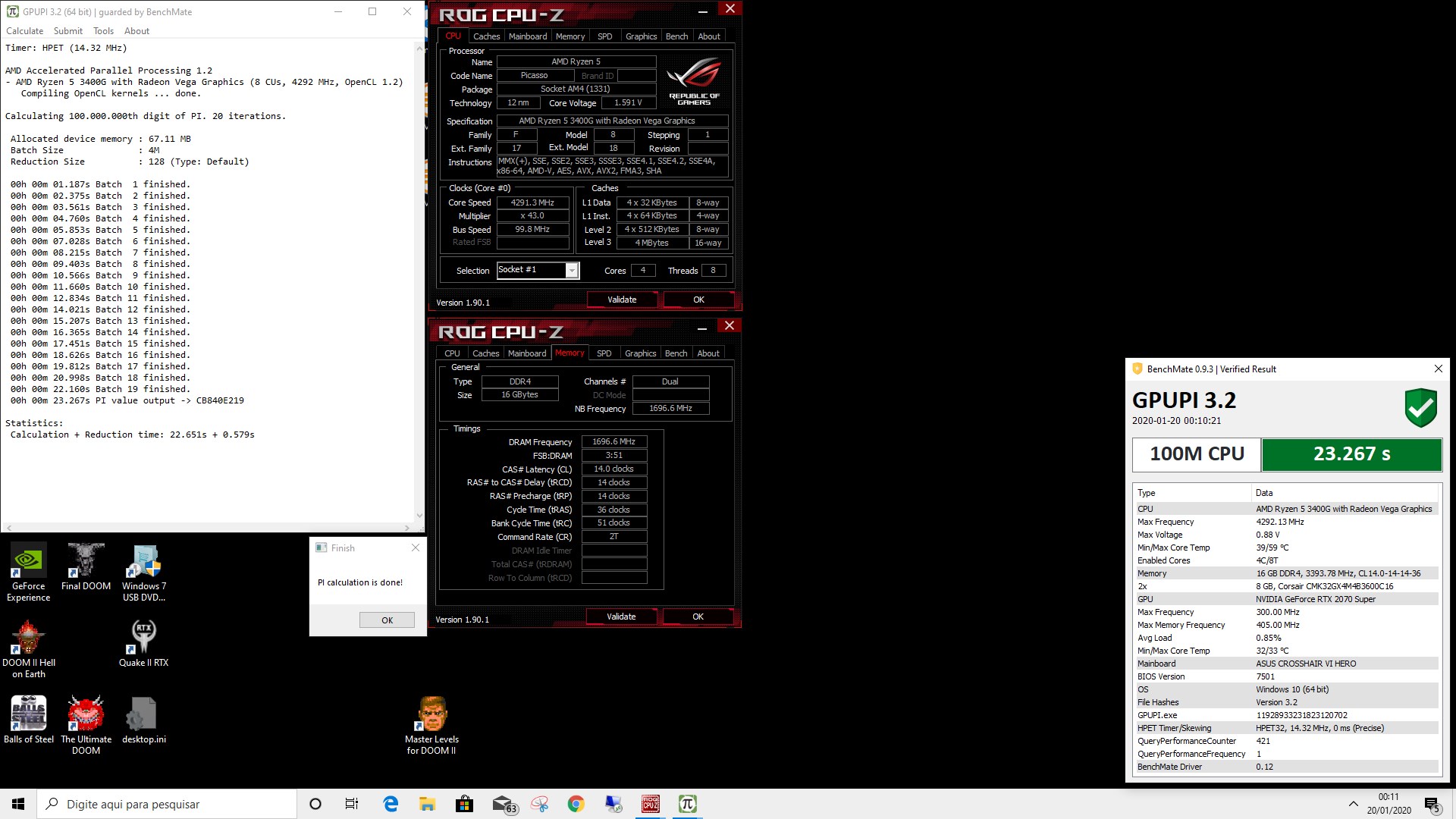Click OK in top CPU-Z window
This screenshot has height=819, width=1456.
click(x=698, y=300)
